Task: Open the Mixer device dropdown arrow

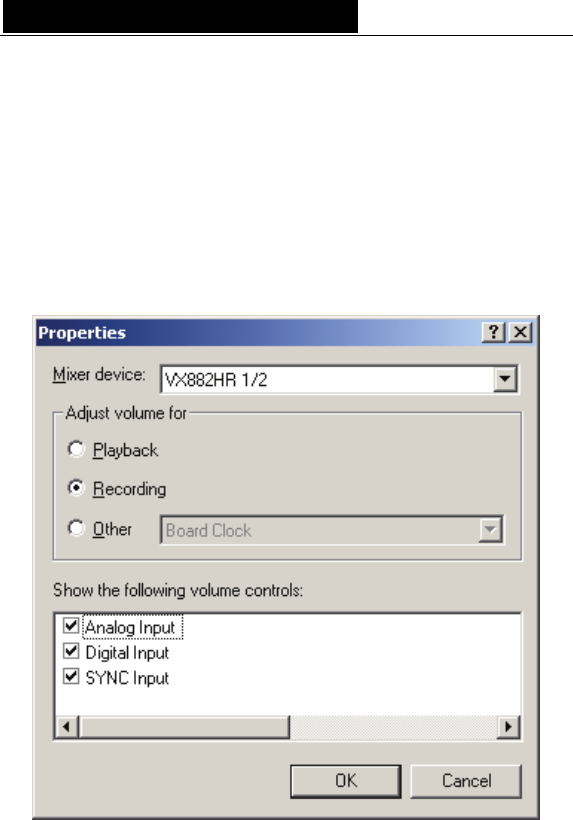Action: click(505, 379)
